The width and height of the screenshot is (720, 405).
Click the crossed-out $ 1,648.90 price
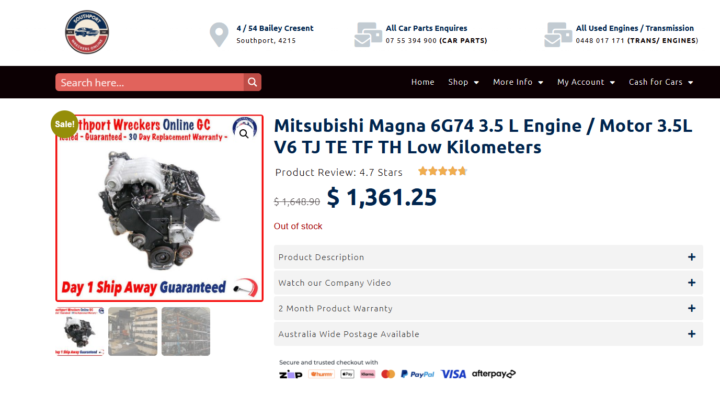click(297, 202)
